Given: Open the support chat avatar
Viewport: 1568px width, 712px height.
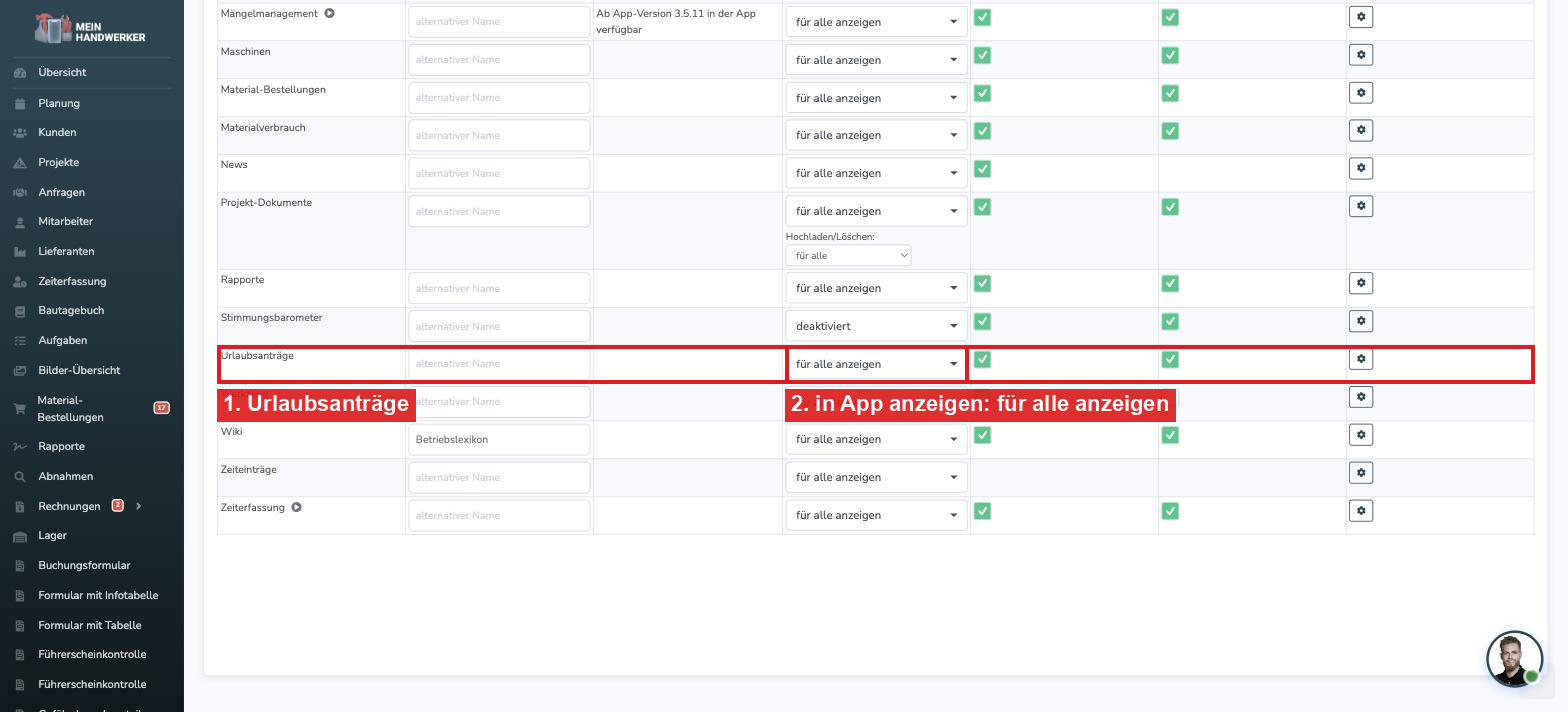Looking at the screenshot, I should (1514, 659).
